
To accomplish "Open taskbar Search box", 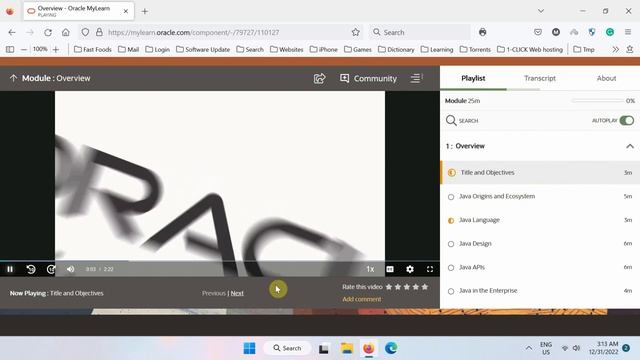I will (287, 348).
